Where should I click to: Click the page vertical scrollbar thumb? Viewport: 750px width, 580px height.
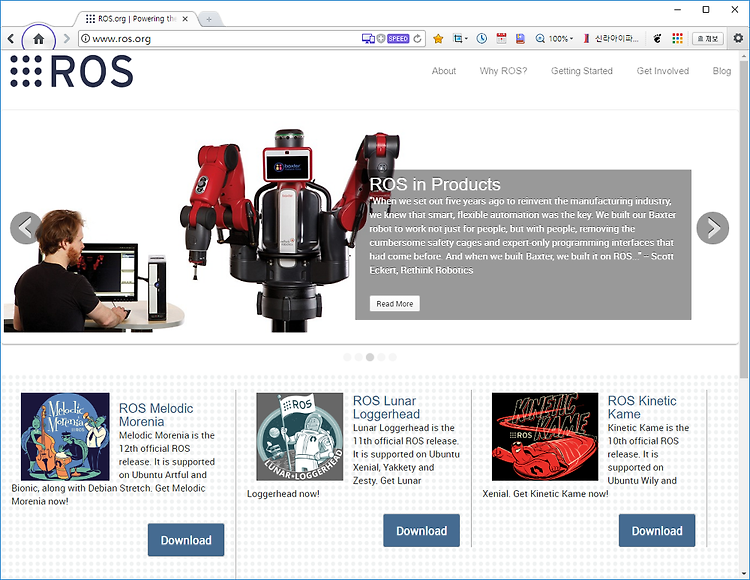tap(744, 218)
